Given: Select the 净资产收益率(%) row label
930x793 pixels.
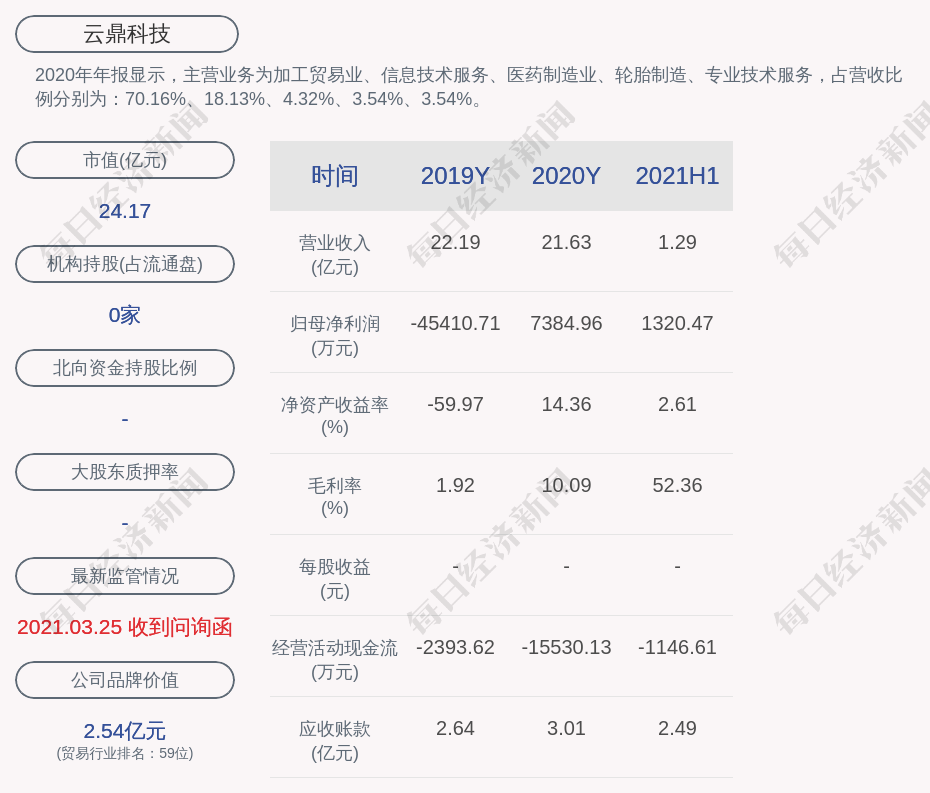Looking at the screenshot, I should click(x=335, y=416).
